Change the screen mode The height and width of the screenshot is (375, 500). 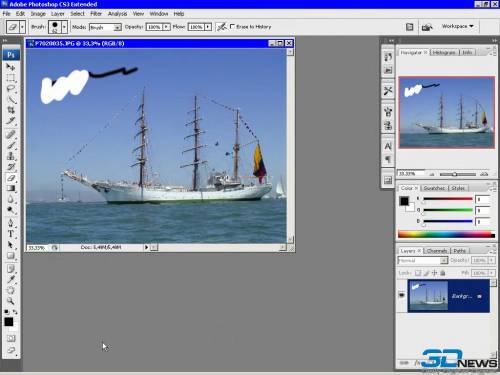(11, 350)
